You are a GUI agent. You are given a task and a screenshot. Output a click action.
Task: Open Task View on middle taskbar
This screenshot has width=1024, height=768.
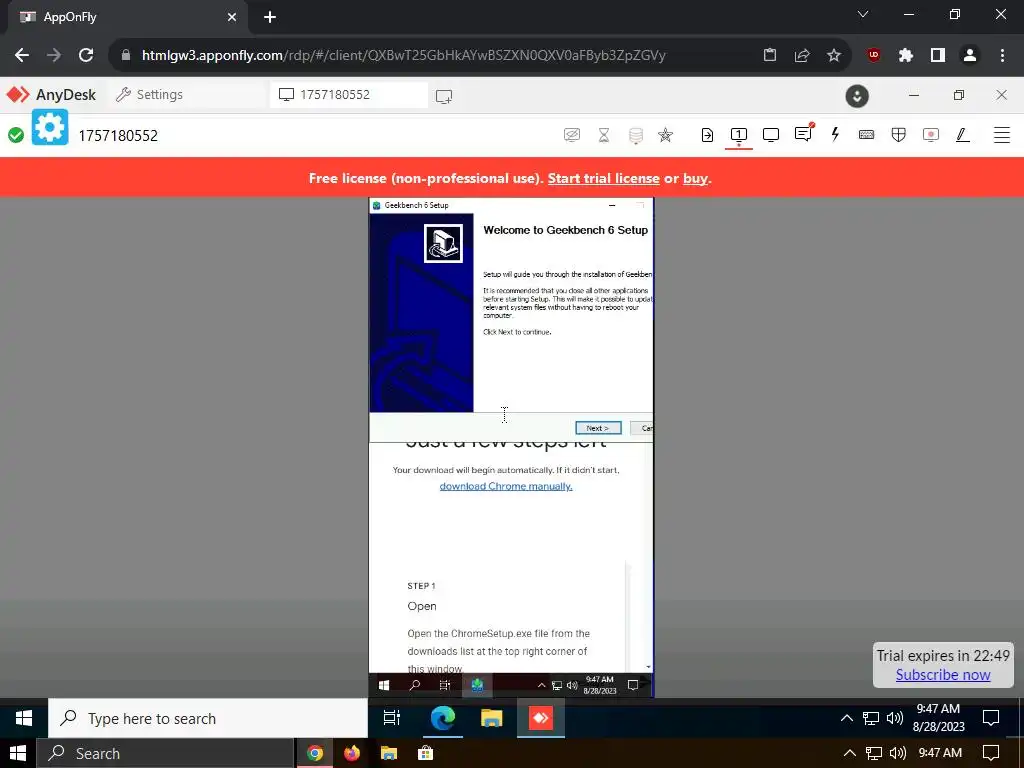tap(392, 718)
